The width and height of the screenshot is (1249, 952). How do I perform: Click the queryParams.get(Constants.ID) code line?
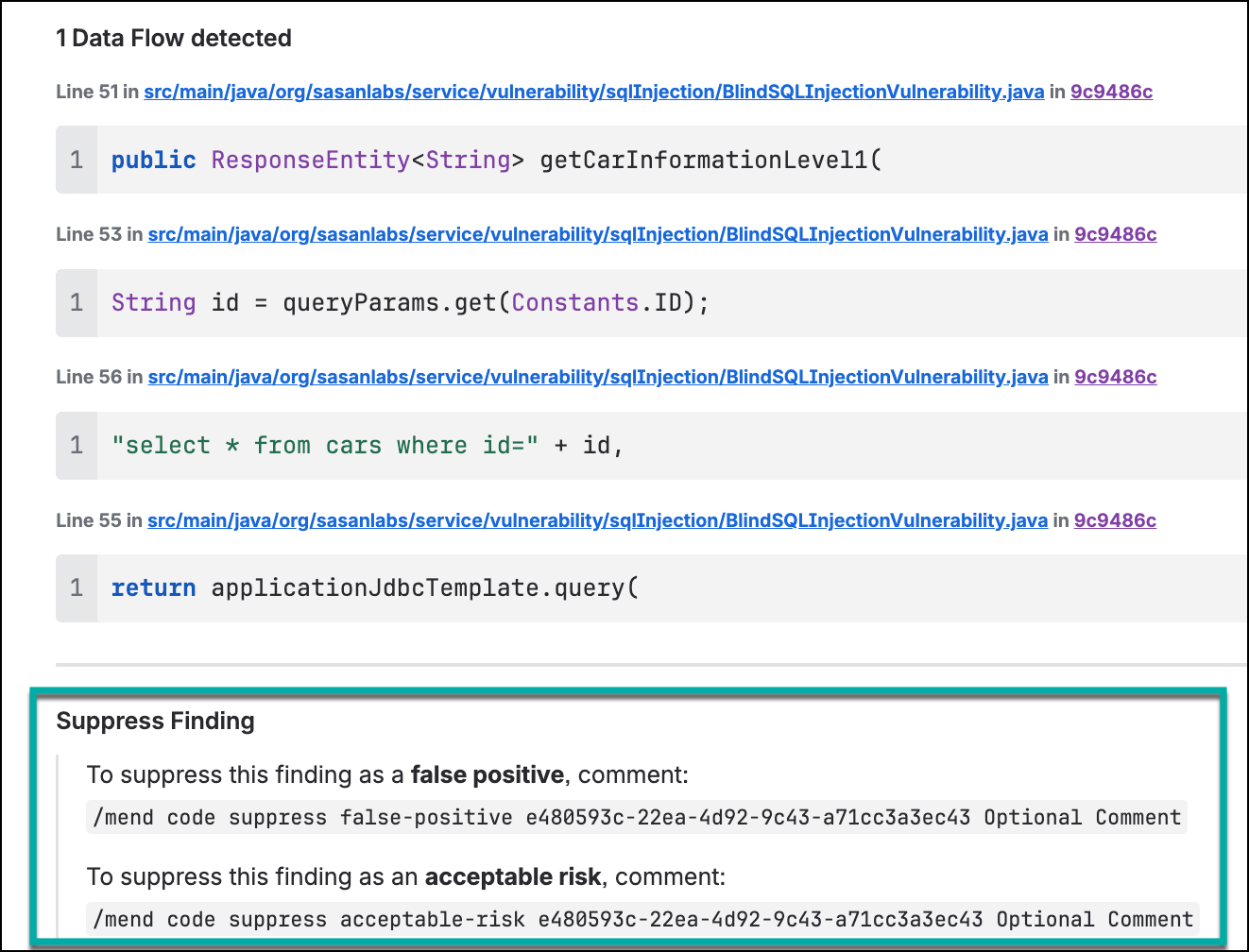coord(410,303)
